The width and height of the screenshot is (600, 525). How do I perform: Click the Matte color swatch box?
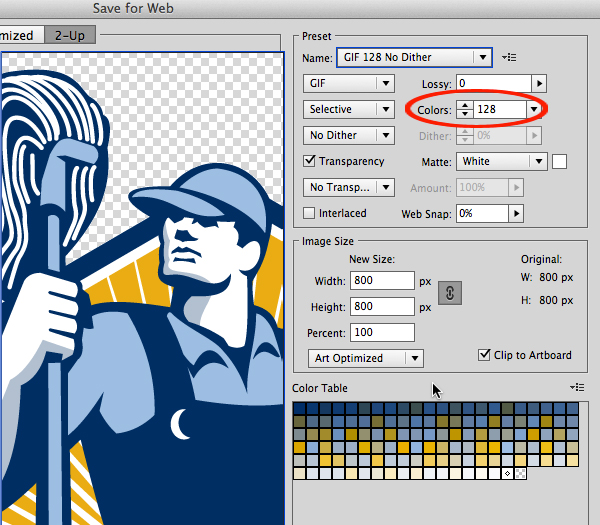click(x=559, y=161)
